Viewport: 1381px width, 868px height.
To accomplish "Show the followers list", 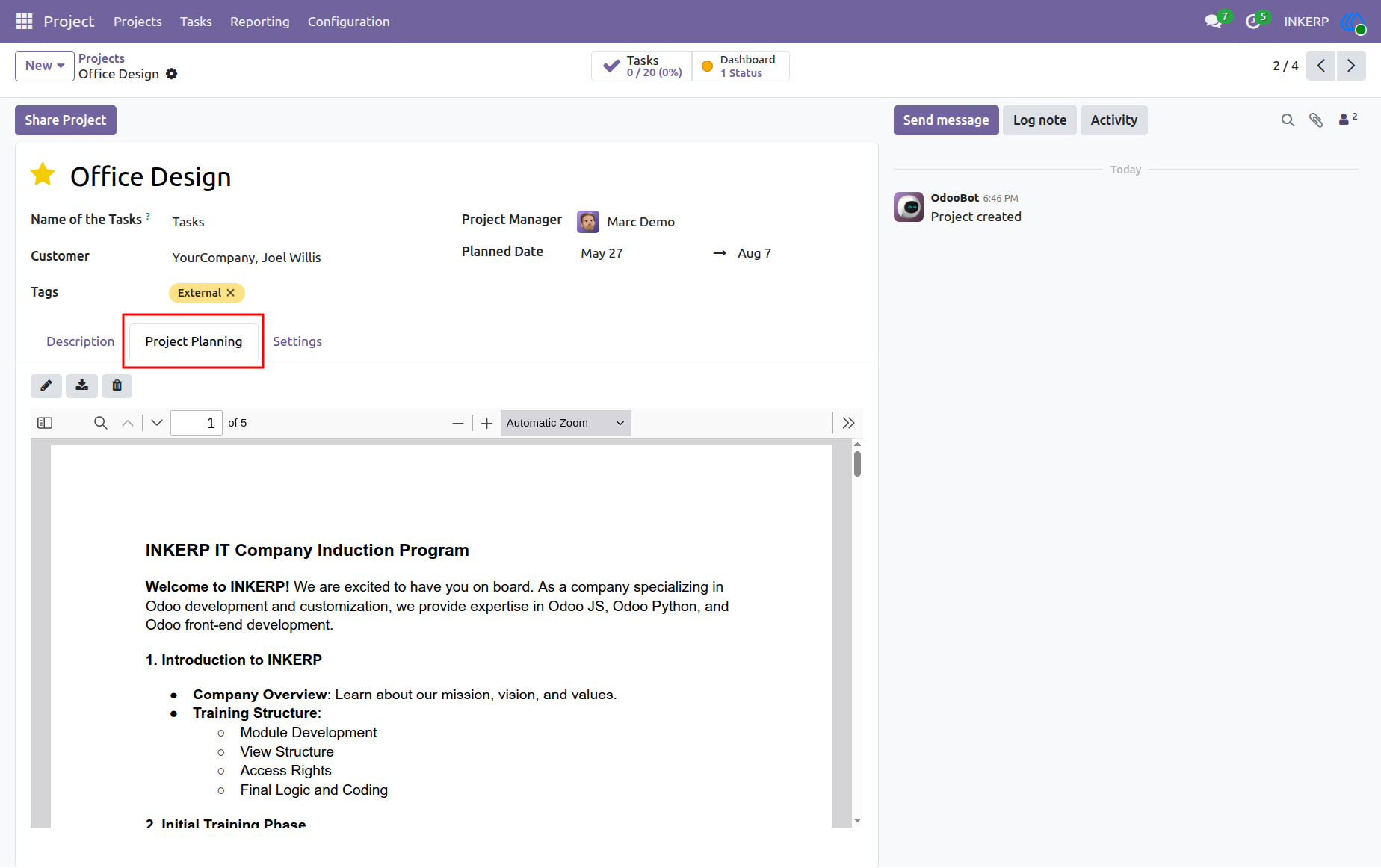I will tap(1347, 120).
